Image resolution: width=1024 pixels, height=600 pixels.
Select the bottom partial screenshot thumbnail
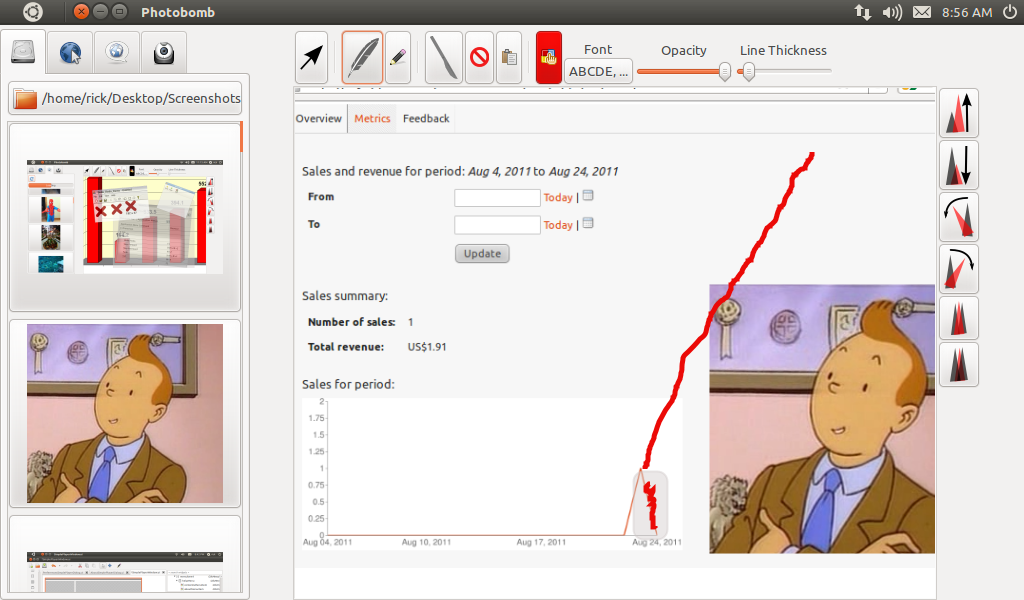click(125, 555)
